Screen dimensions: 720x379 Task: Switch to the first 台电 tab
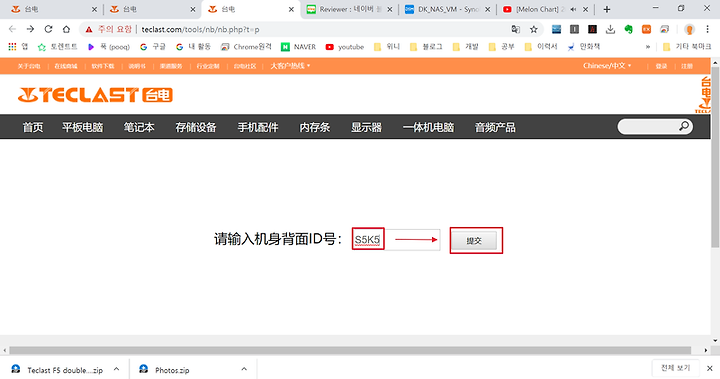coord(54,9)
